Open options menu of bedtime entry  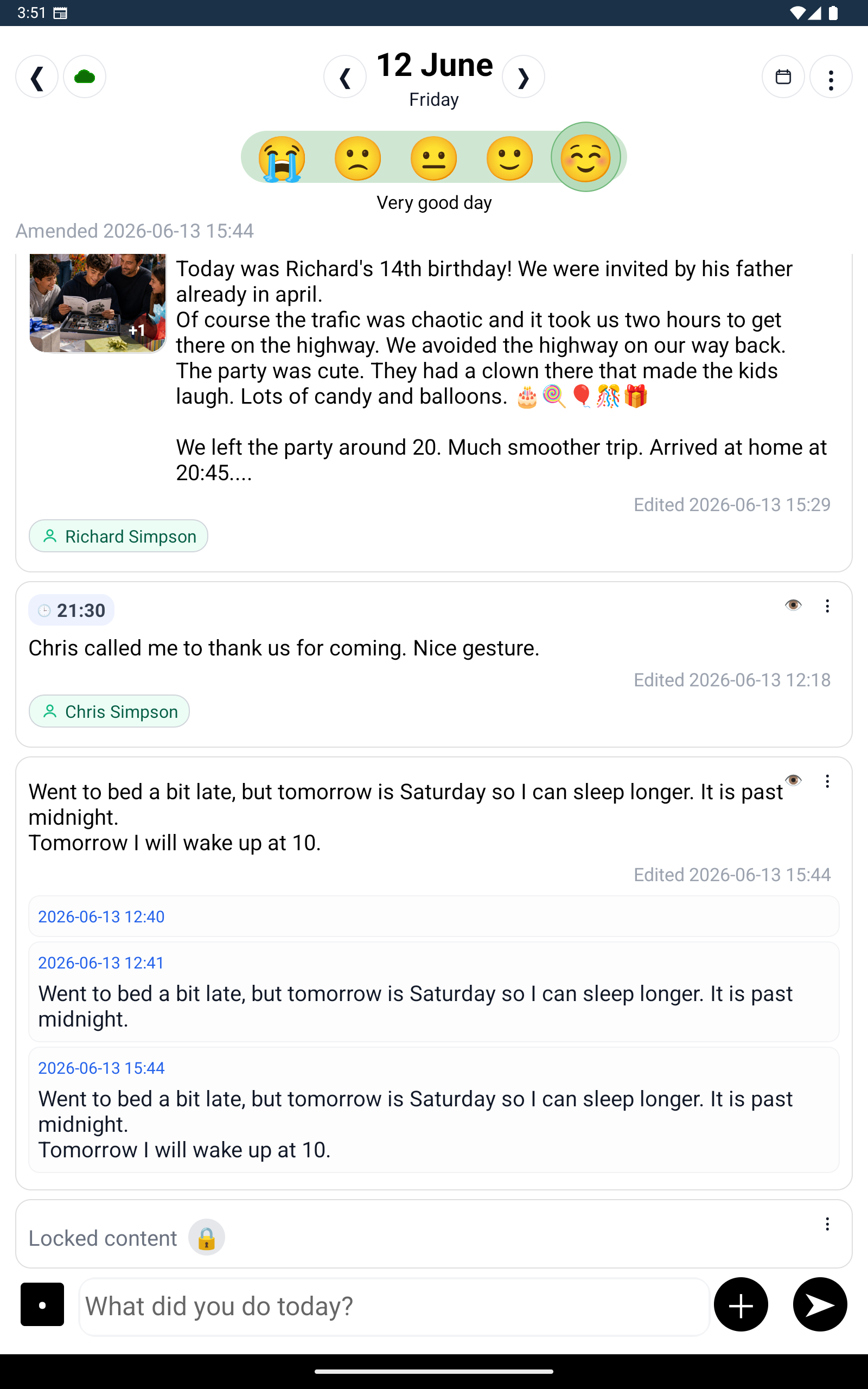click(827, 781)
